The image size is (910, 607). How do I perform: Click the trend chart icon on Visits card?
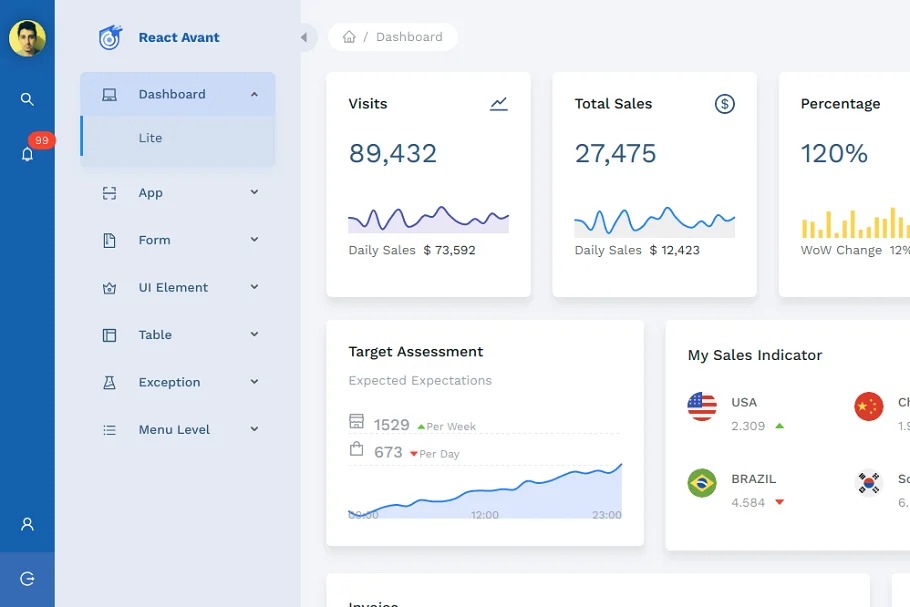[499, 104]
